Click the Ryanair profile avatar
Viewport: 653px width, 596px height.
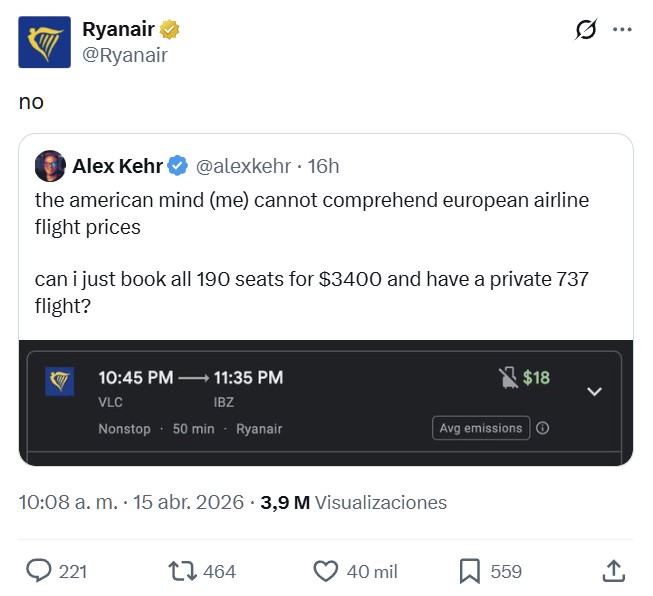point(44,42)
